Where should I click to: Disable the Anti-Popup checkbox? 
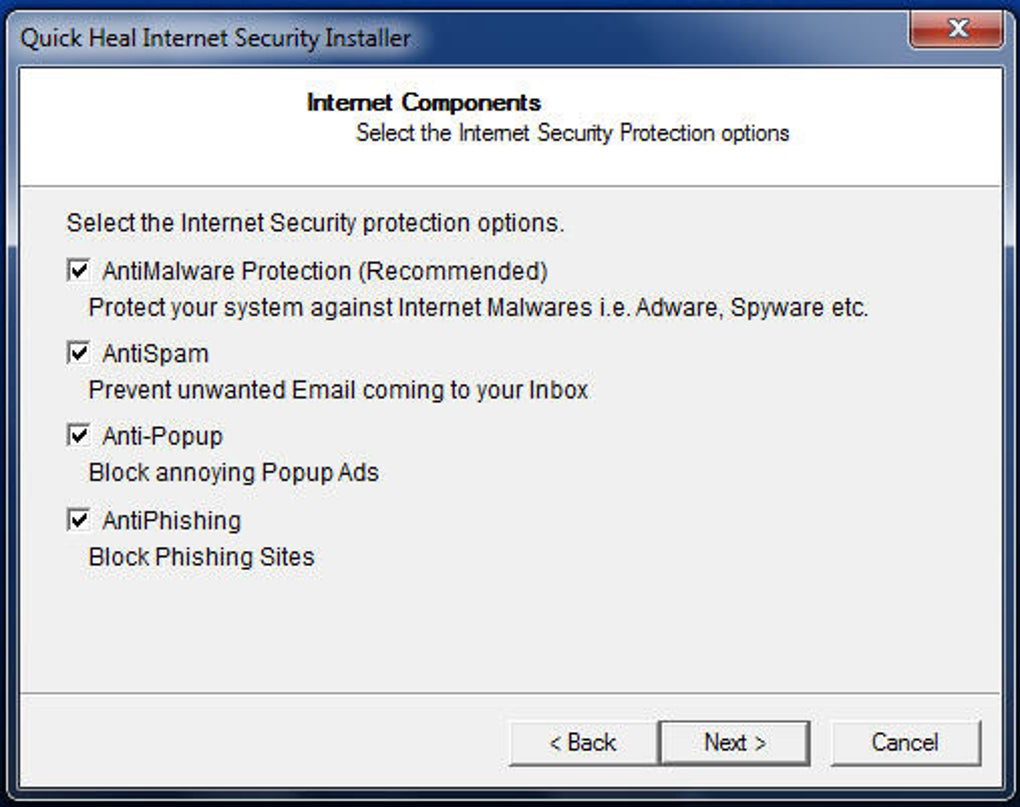[x=78, y=436]
